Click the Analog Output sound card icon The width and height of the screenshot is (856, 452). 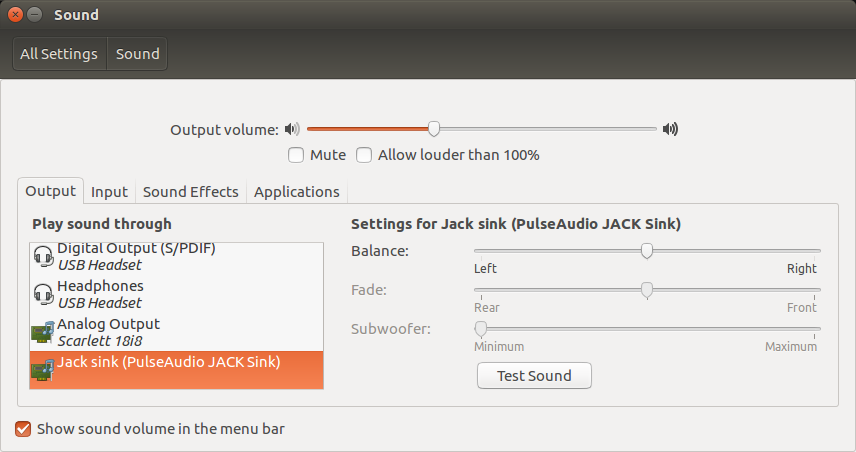click(43, 332)
